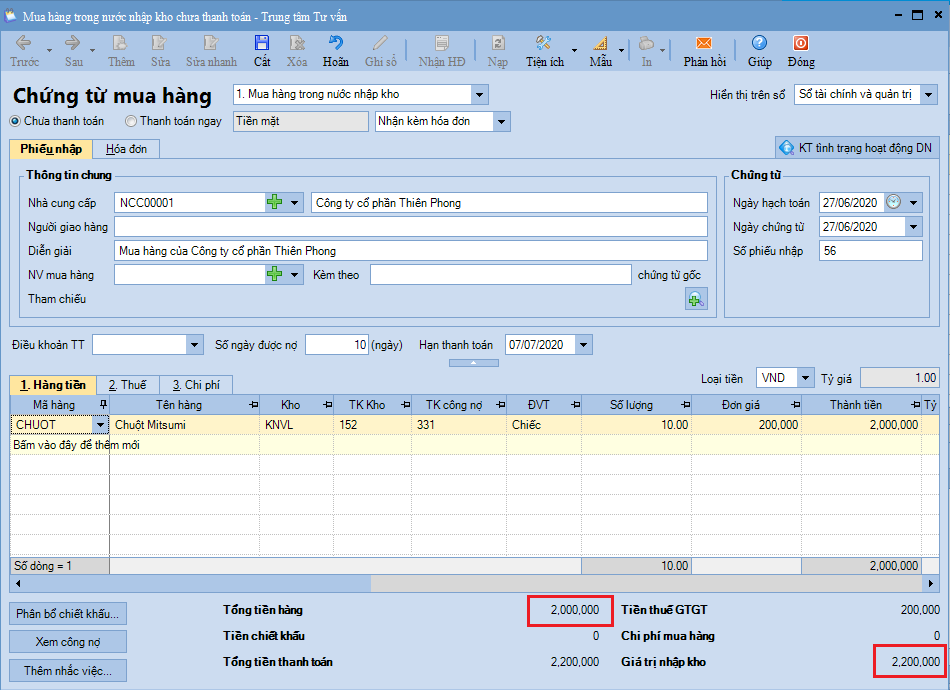950x690 pixels.
Task: Click the Kèm theo input field
Action: (x=501, y=274)
